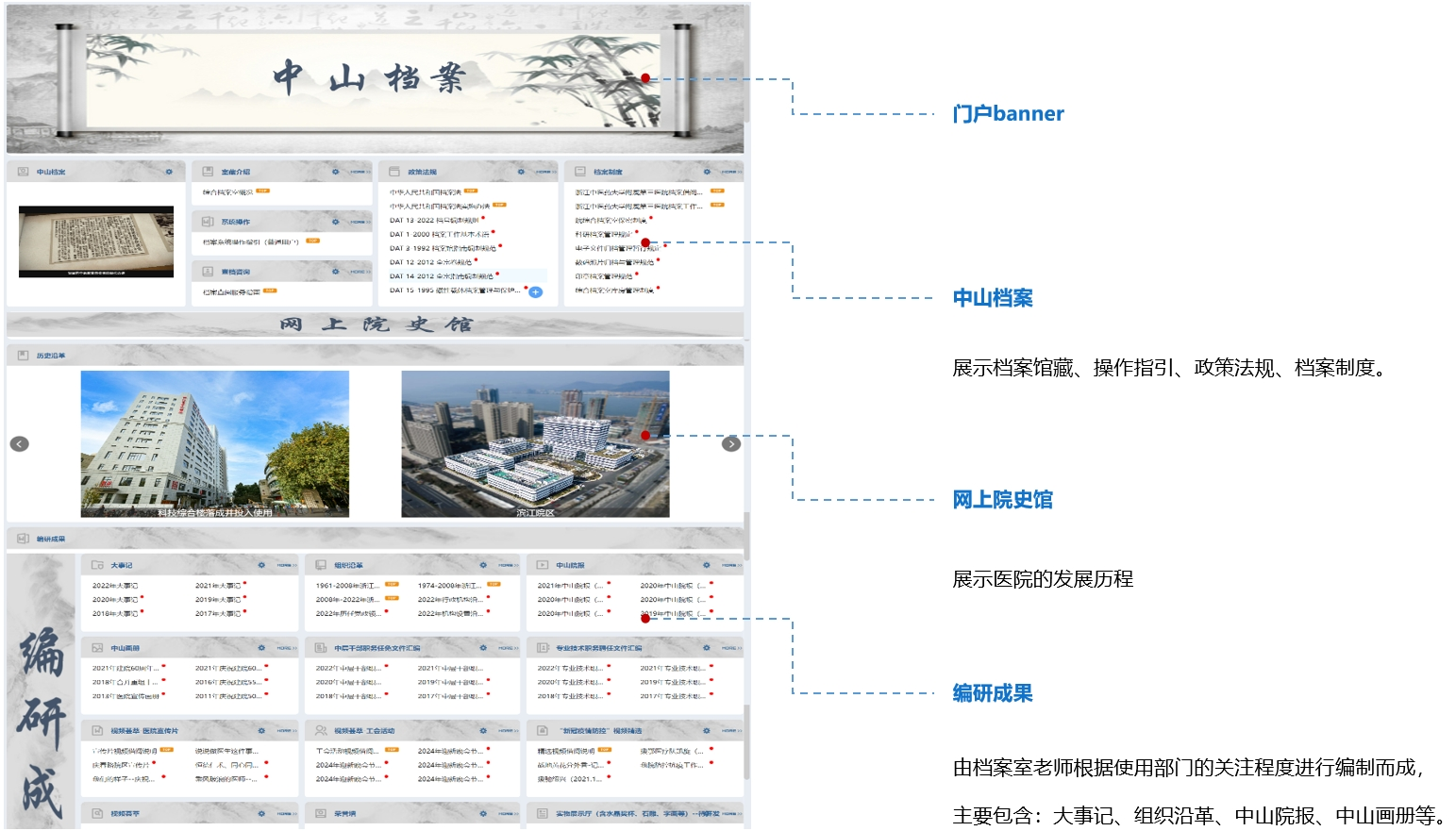Click gear icon of 视频荟萃 医院宣传片
The height and width of the screenshot is (831, 1456).
[x=261, y=731]
